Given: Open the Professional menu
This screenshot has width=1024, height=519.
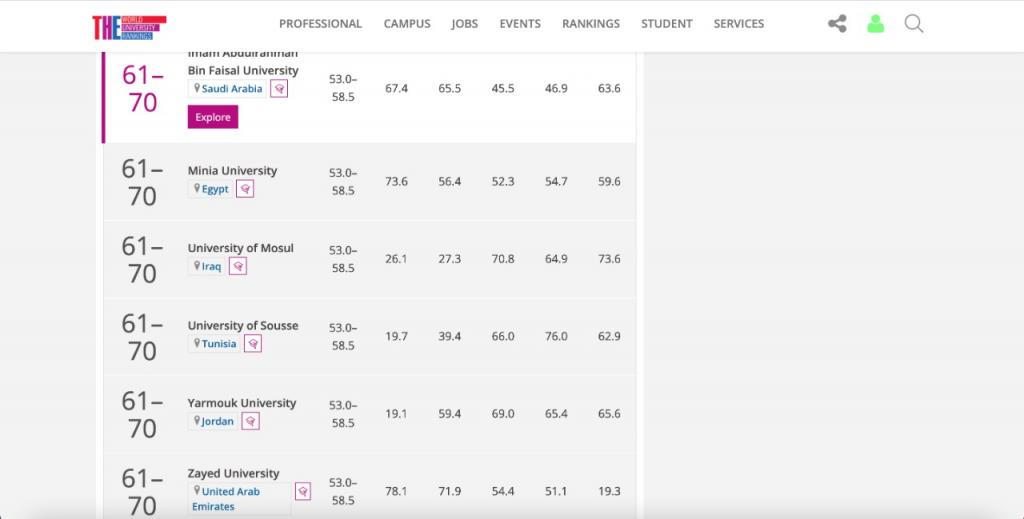Looking at the screenshot, I should tap(320, 24).
